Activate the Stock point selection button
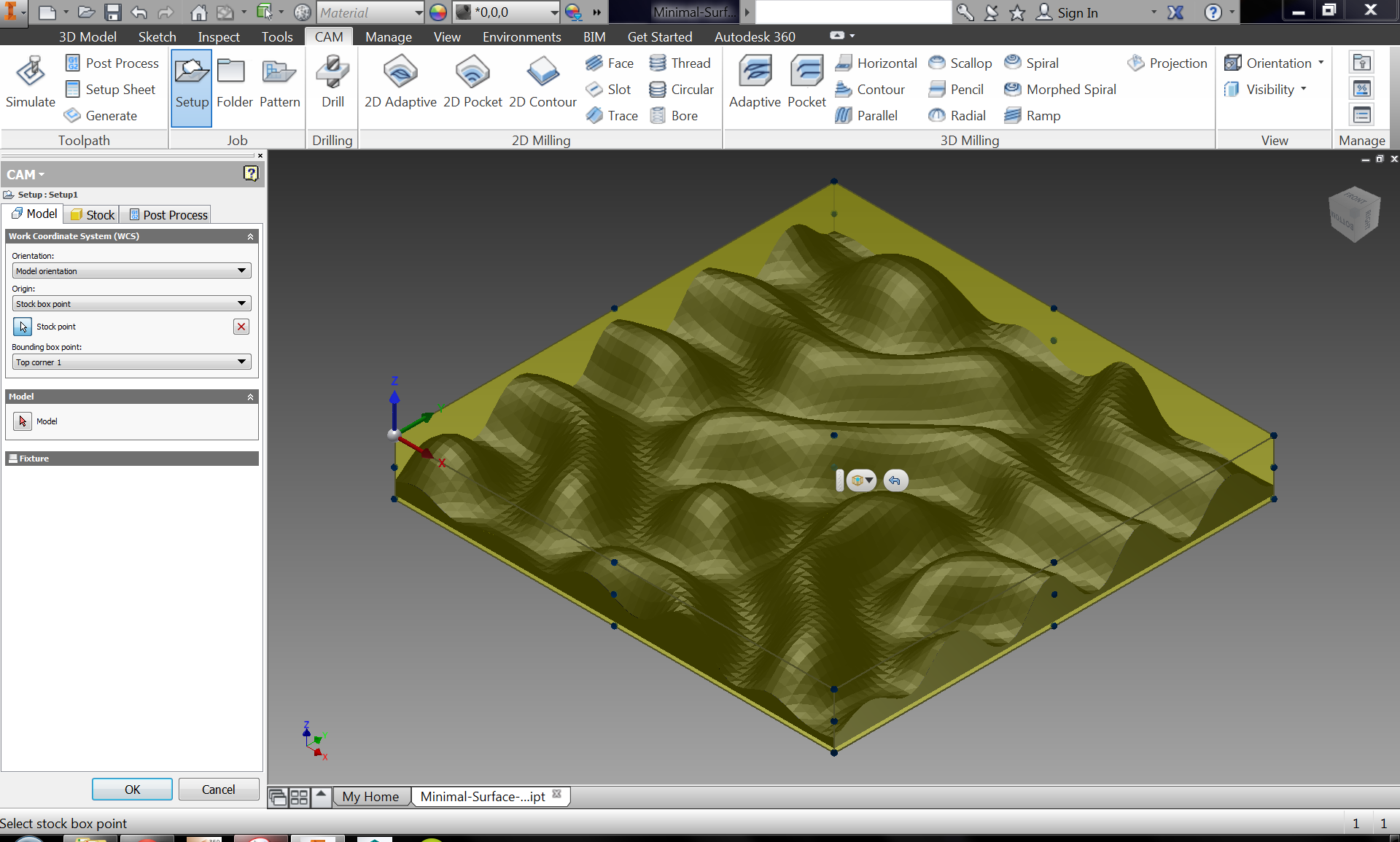1400x842 pixels. tap(23, 327)
